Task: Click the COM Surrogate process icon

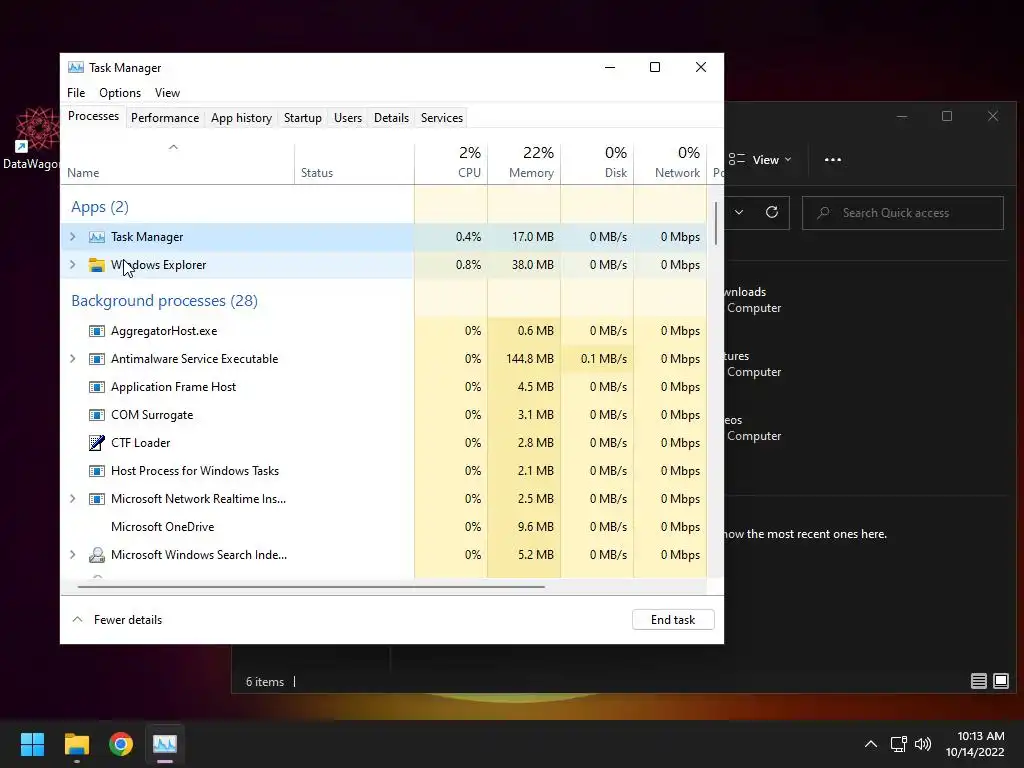Action: 97,415
